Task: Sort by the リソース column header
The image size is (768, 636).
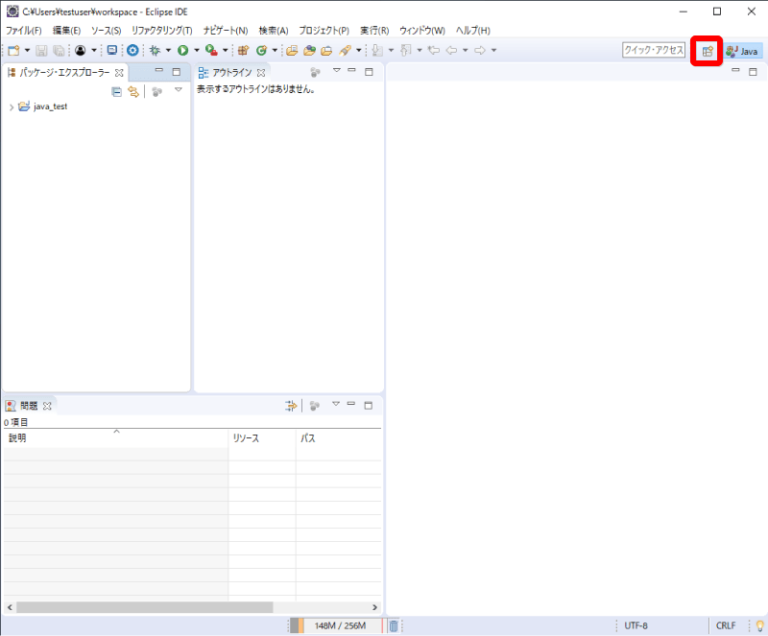Action: 246,438
